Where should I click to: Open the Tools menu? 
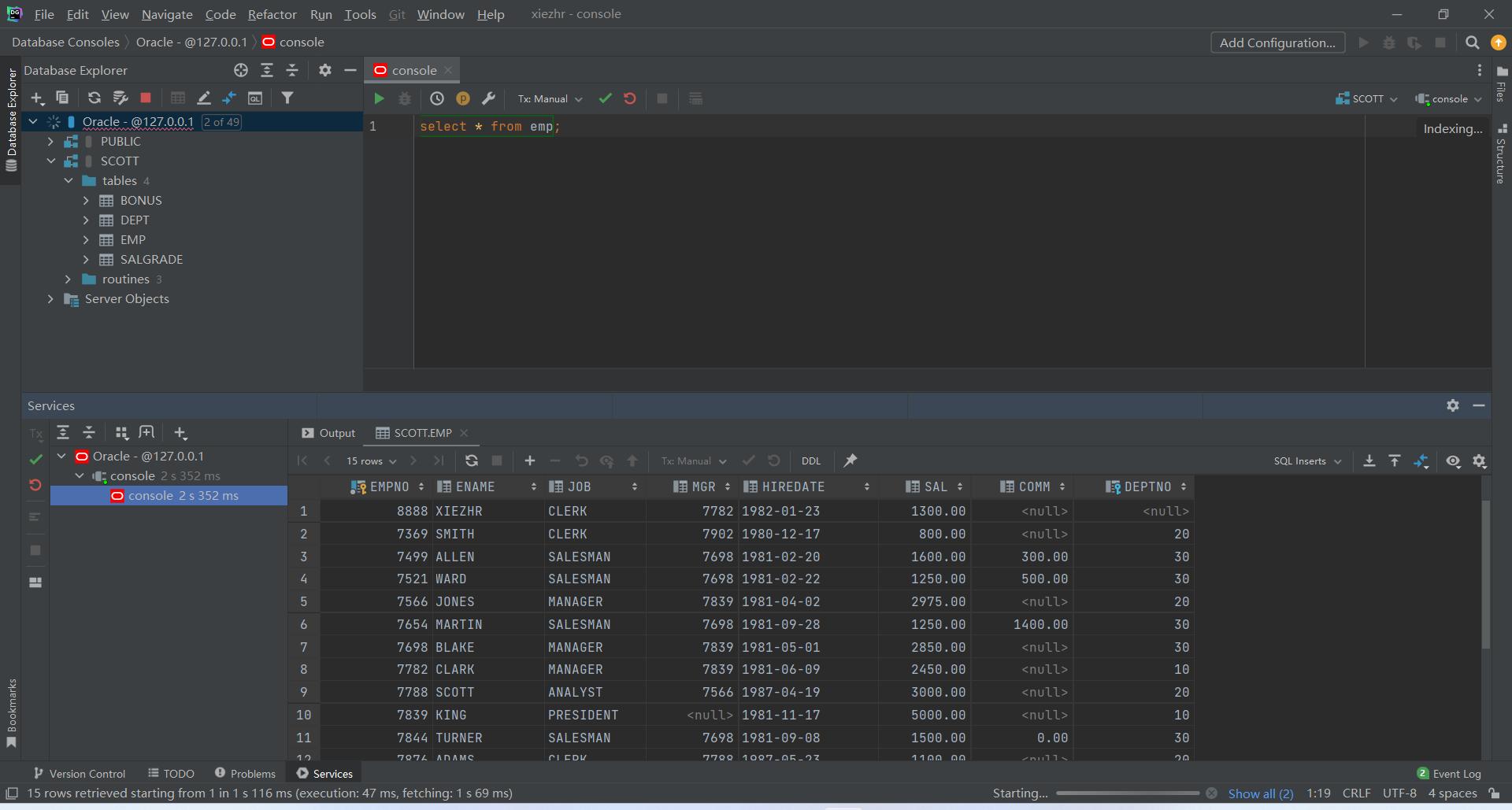(x=360, y=14)
